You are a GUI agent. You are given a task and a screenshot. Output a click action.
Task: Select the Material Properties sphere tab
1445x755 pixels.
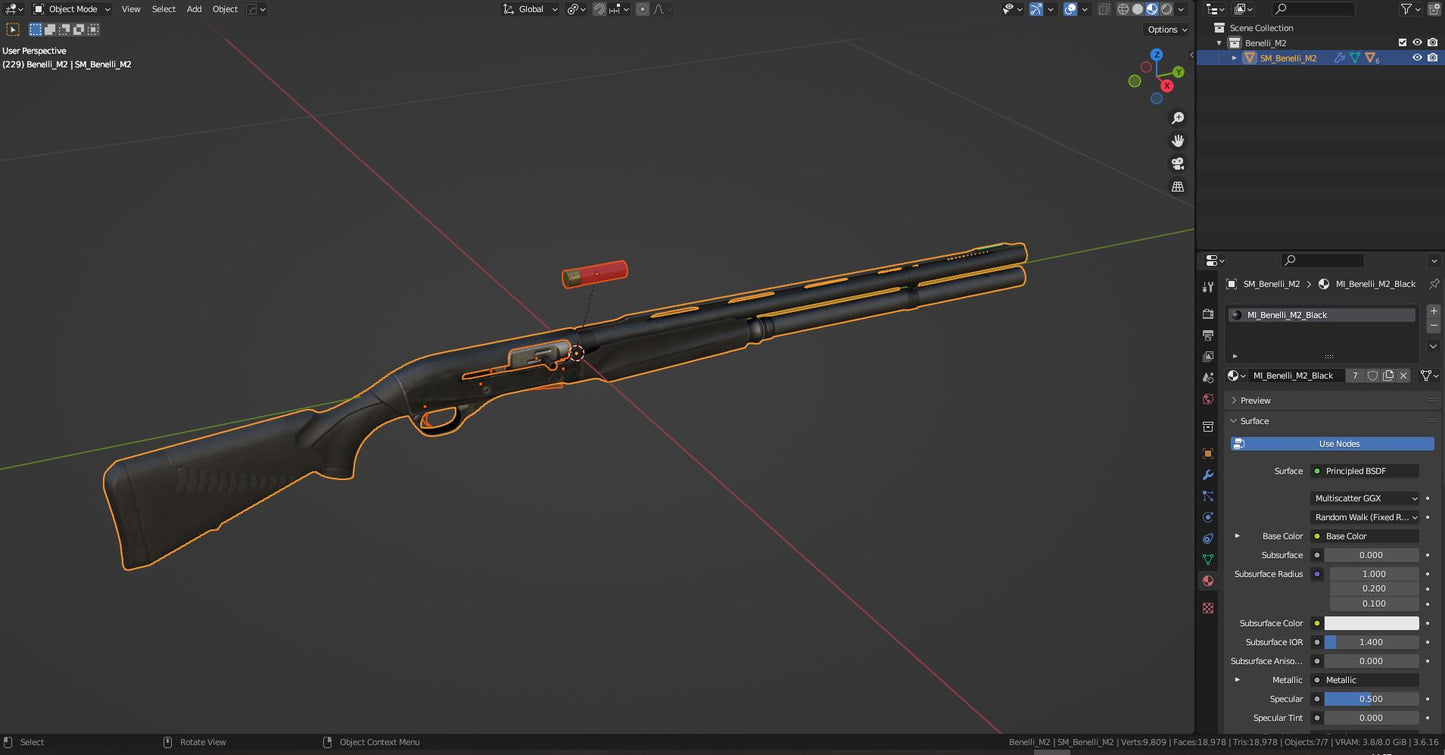point(1207,580)
